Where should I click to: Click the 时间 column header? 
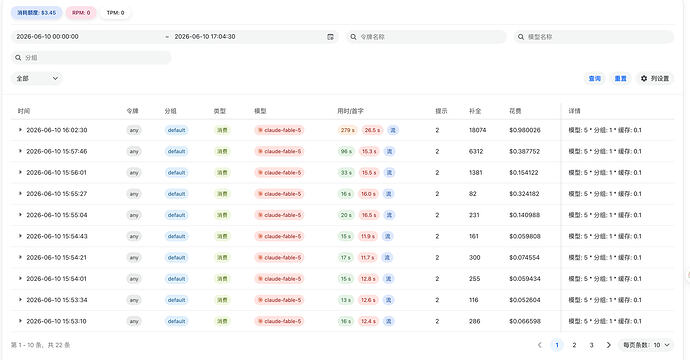coord(24,111)
